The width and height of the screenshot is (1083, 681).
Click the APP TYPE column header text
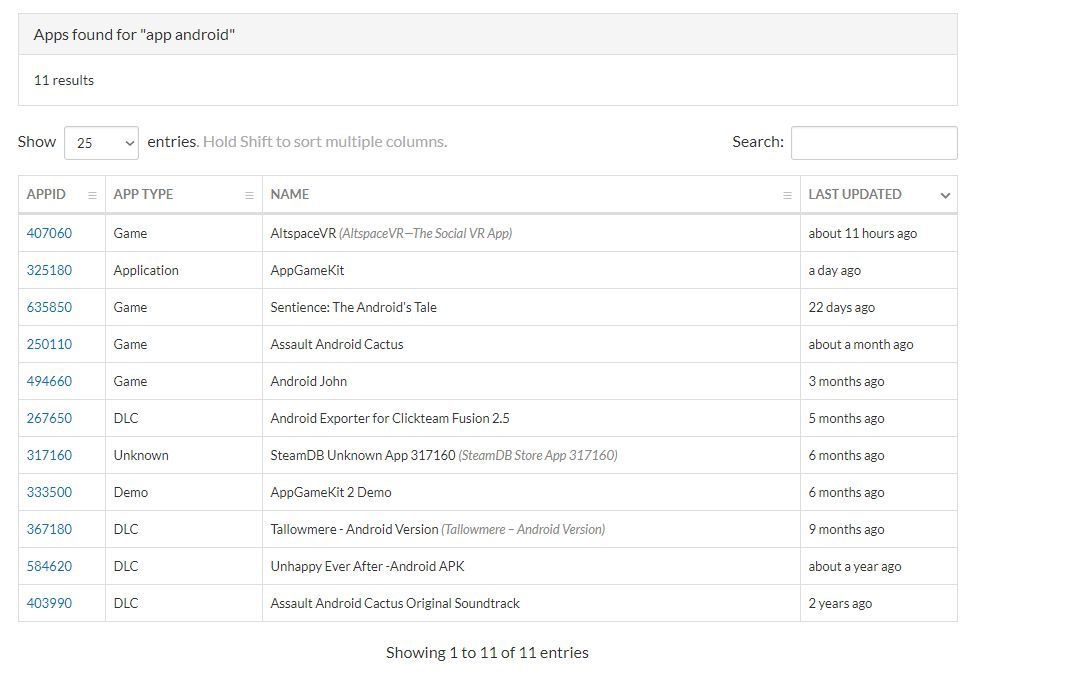click(143, 194)
